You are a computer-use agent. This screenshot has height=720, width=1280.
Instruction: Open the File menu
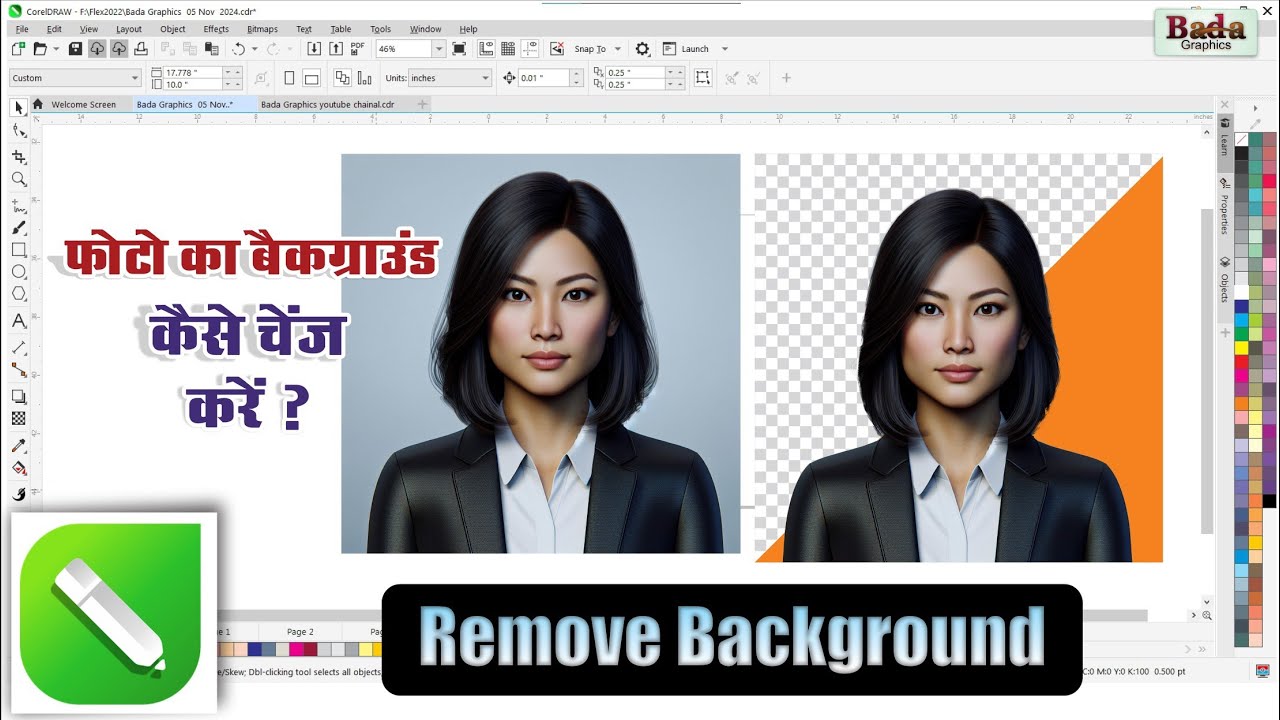pos(22,29)
